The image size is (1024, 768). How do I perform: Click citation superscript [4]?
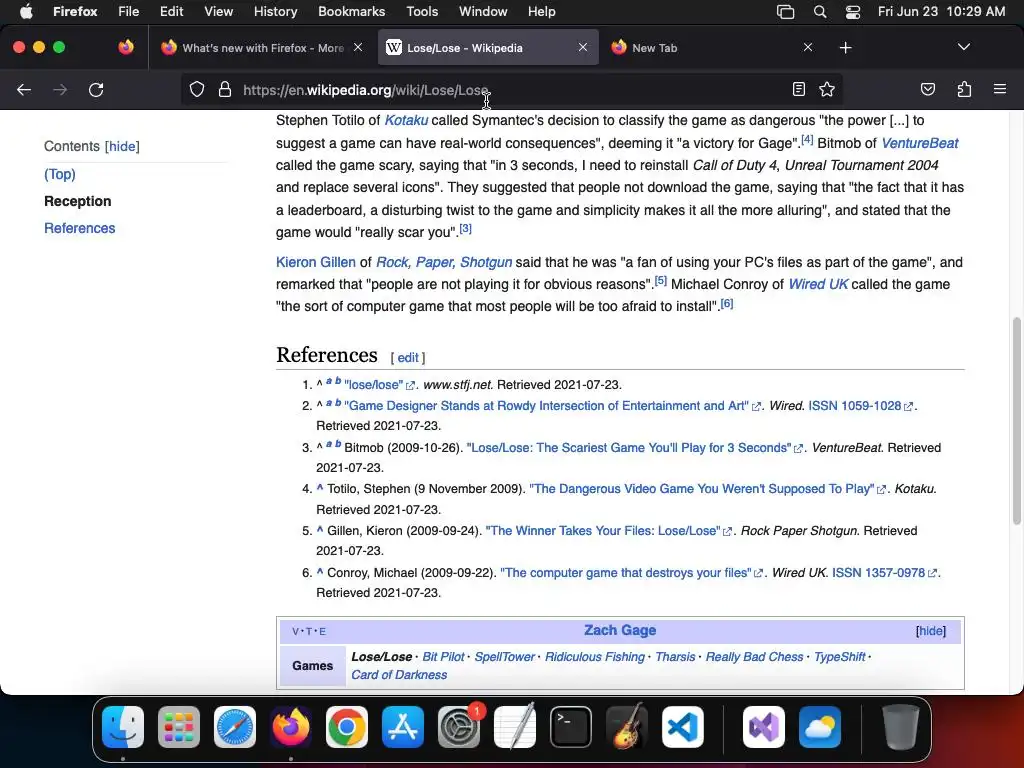pos(807,139)
